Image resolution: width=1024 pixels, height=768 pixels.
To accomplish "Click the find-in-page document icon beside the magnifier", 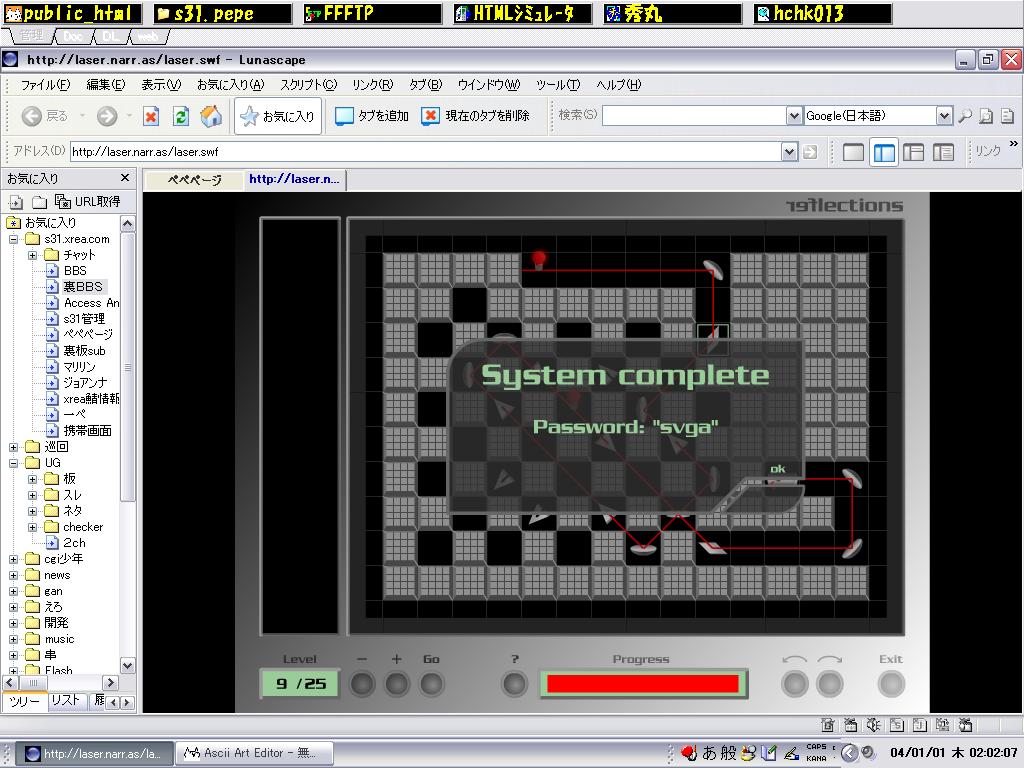I will (x=986, y=116).
